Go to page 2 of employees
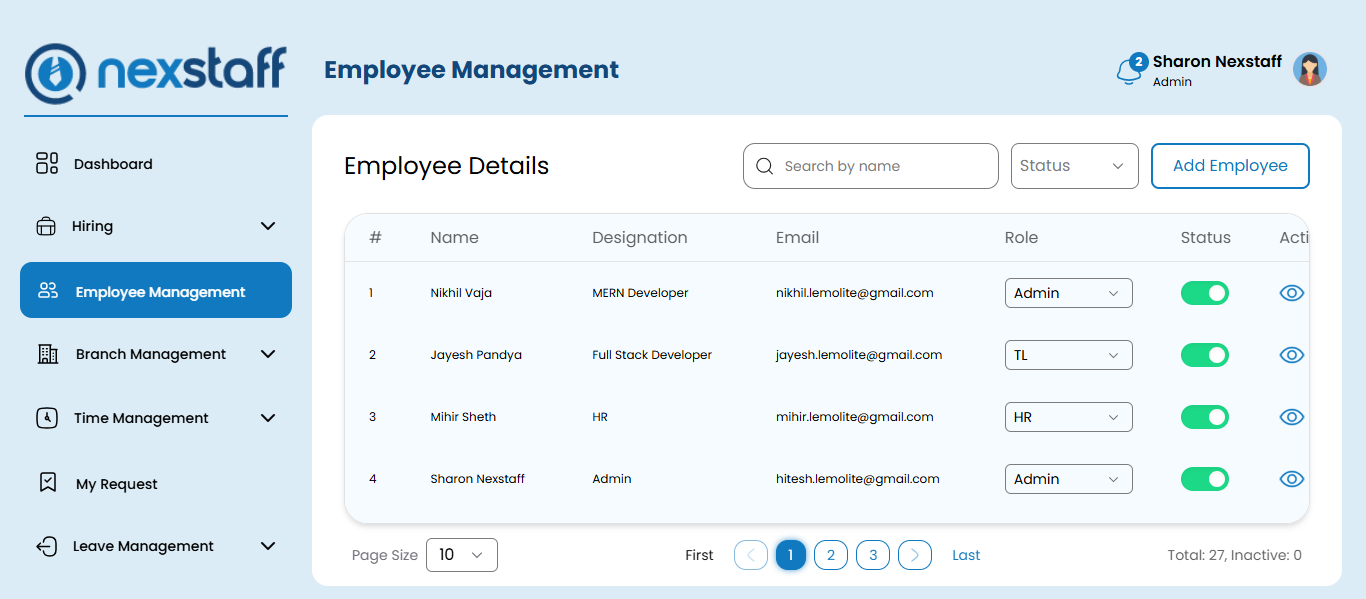This screenshot has width=1366, height=599. 831,555
